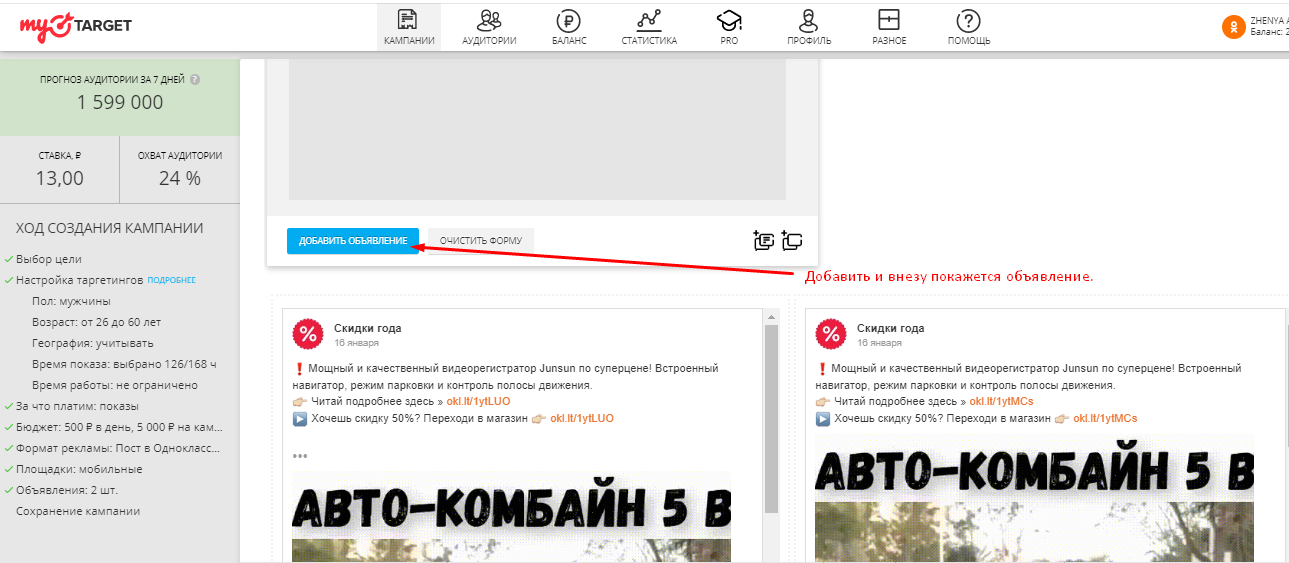Image resolution: width=1289 pixels, height=563 pixels.
Task: Click the audience forecast help question icon
Action: [195, 79]
